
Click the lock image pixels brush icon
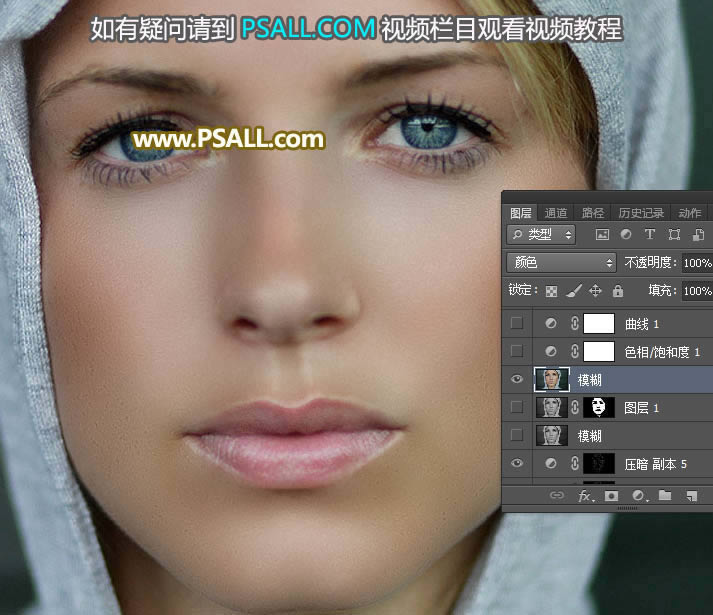(x=573, y=291)
